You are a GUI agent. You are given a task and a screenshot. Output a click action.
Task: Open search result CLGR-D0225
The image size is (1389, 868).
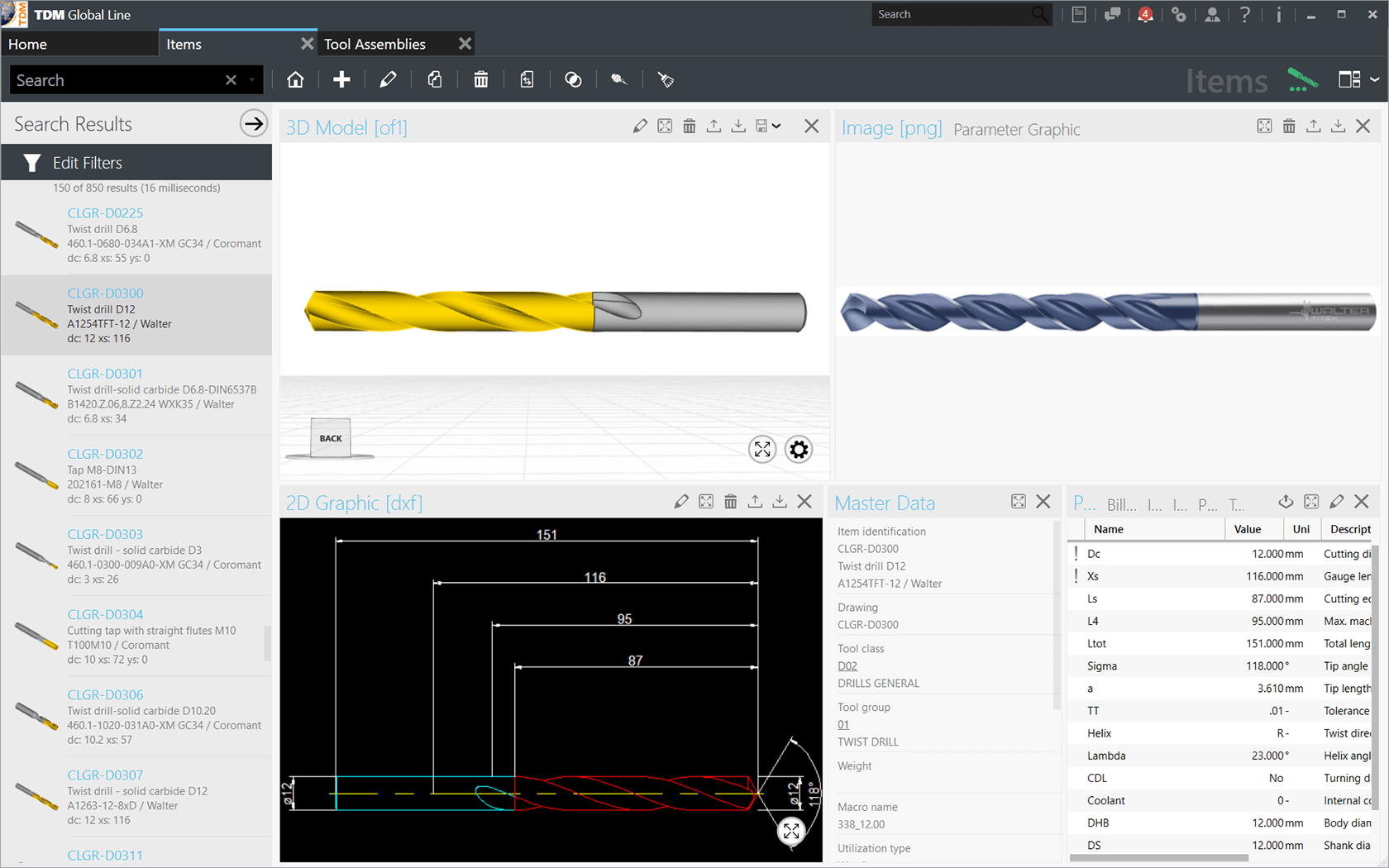(x=136, y=236)
